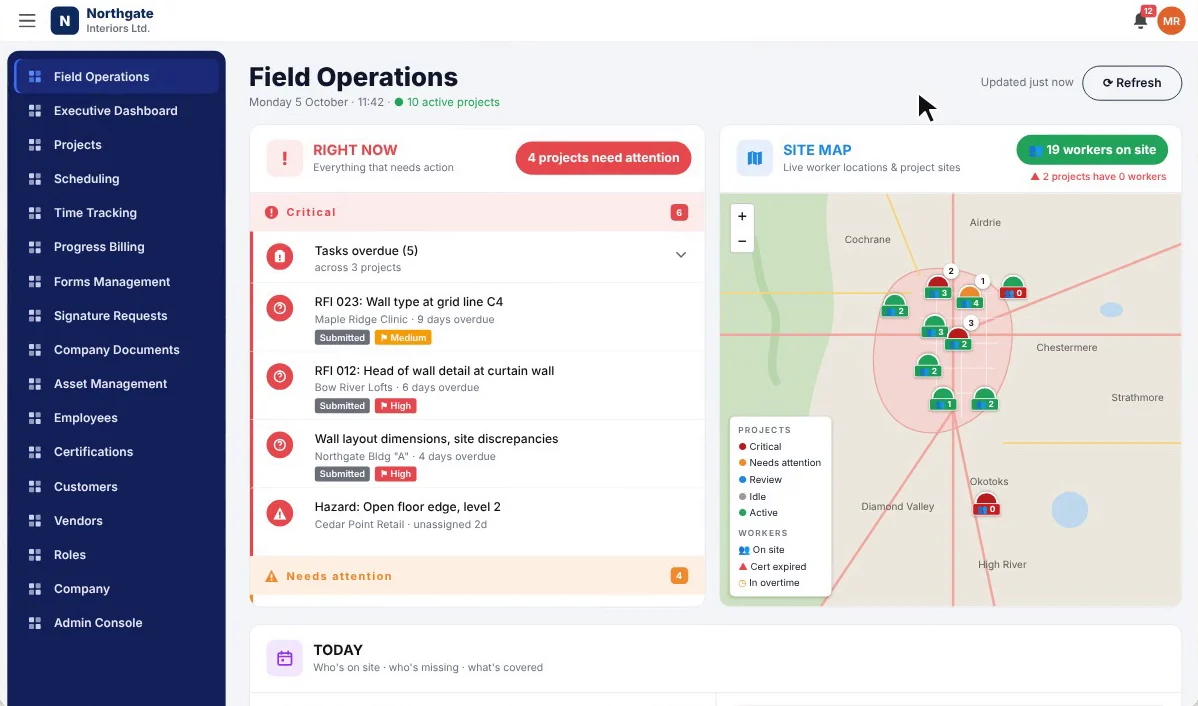Select the cluster badge numbered 2 on map
Image resolution: width=1198 pixels, height=706 pixels.
click(950, 271)
